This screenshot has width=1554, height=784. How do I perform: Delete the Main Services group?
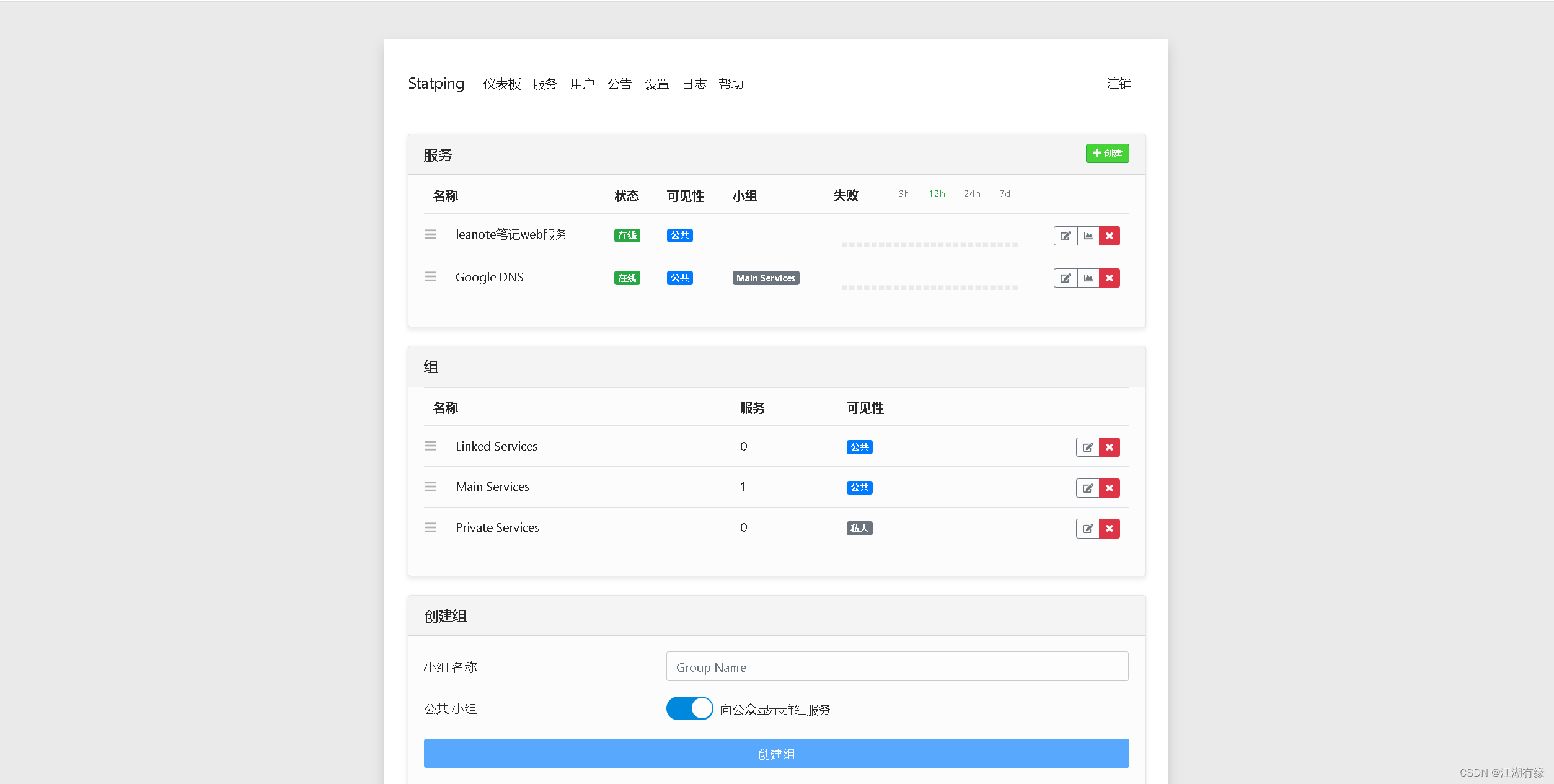click(x=1110, y=488)
